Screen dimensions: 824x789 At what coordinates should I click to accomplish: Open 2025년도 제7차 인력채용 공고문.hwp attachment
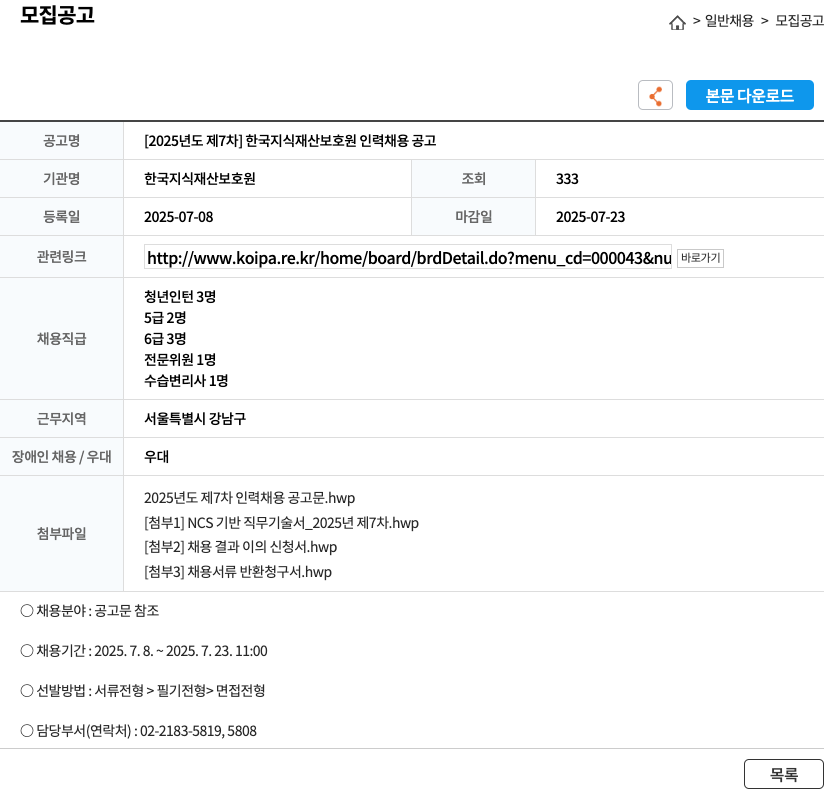(x=250, y=498)
